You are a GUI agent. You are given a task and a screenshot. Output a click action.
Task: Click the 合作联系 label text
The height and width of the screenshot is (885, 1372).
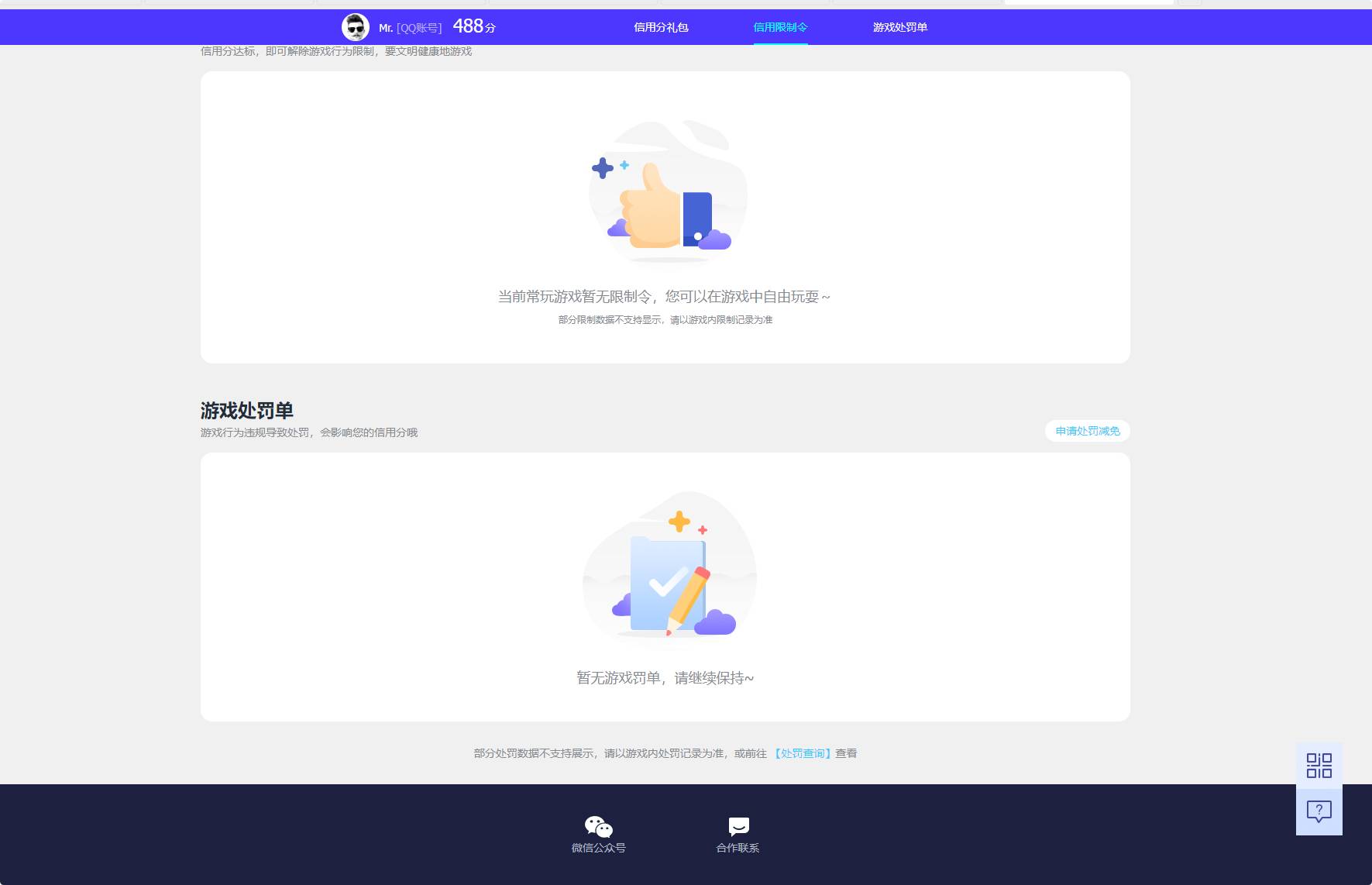[737, 847]
